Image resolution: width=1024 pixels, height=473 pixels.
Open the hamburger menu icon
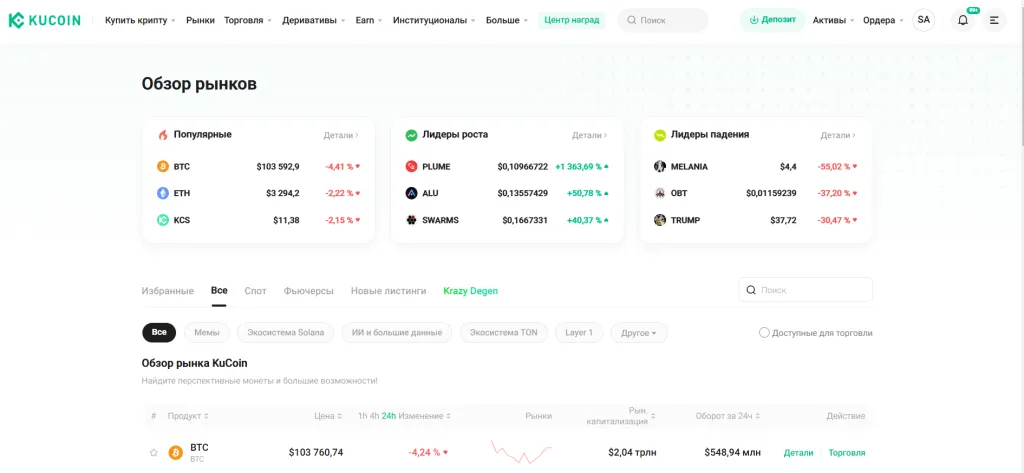point(993,20)
